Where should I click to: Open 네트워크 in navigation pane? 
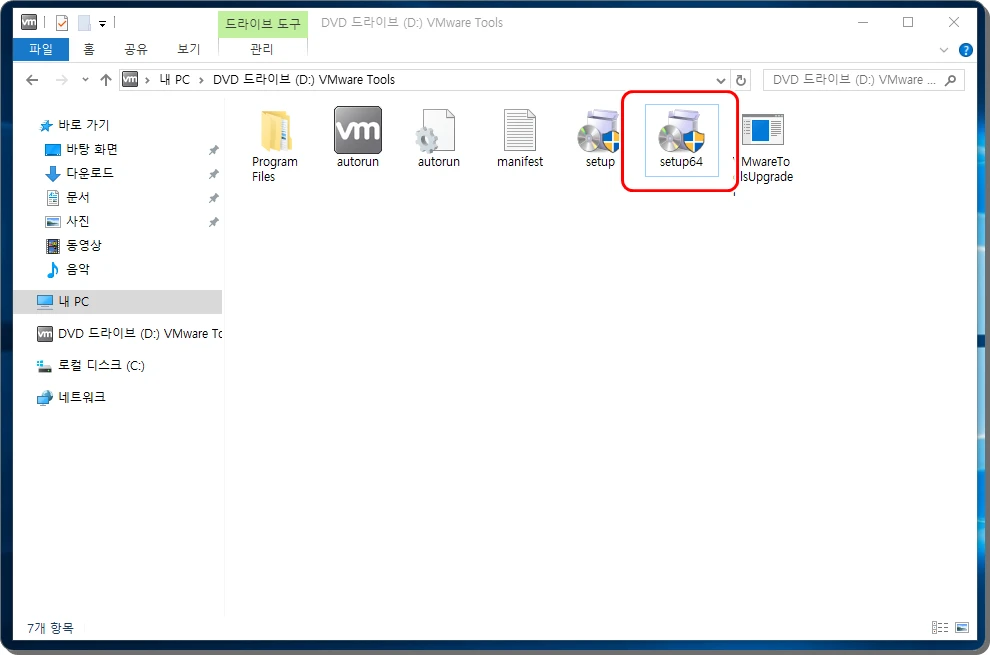coord(71,397)
